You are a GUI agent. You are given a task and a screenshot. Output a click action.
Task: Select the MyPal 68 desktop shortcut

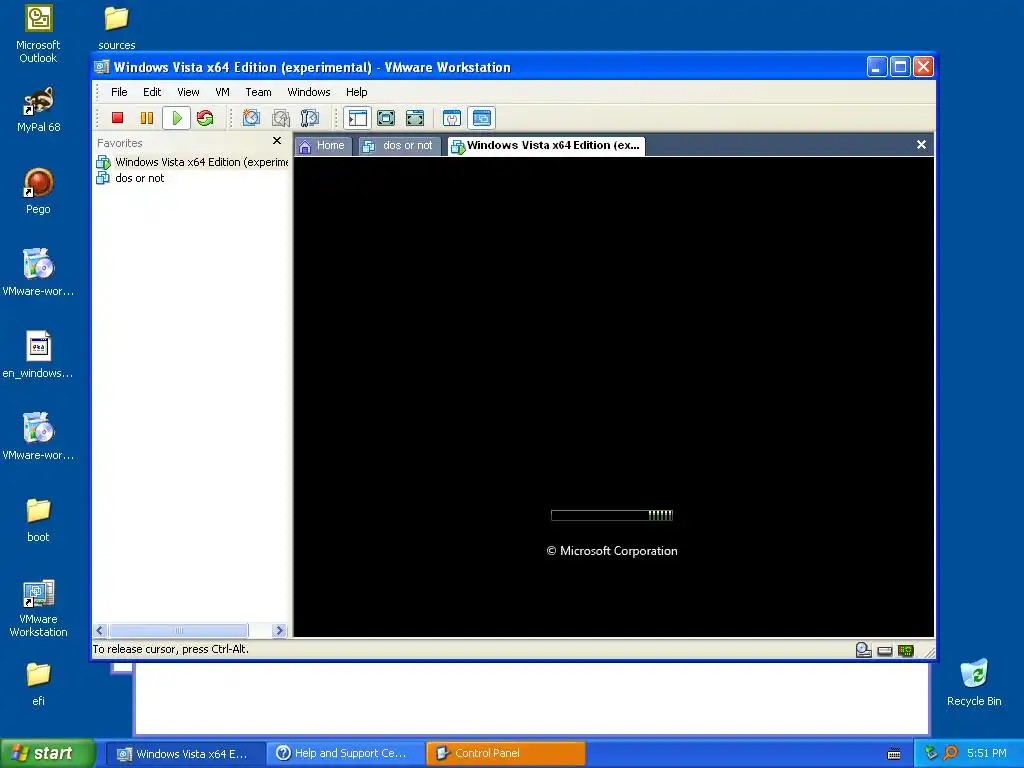click(38, 110)
